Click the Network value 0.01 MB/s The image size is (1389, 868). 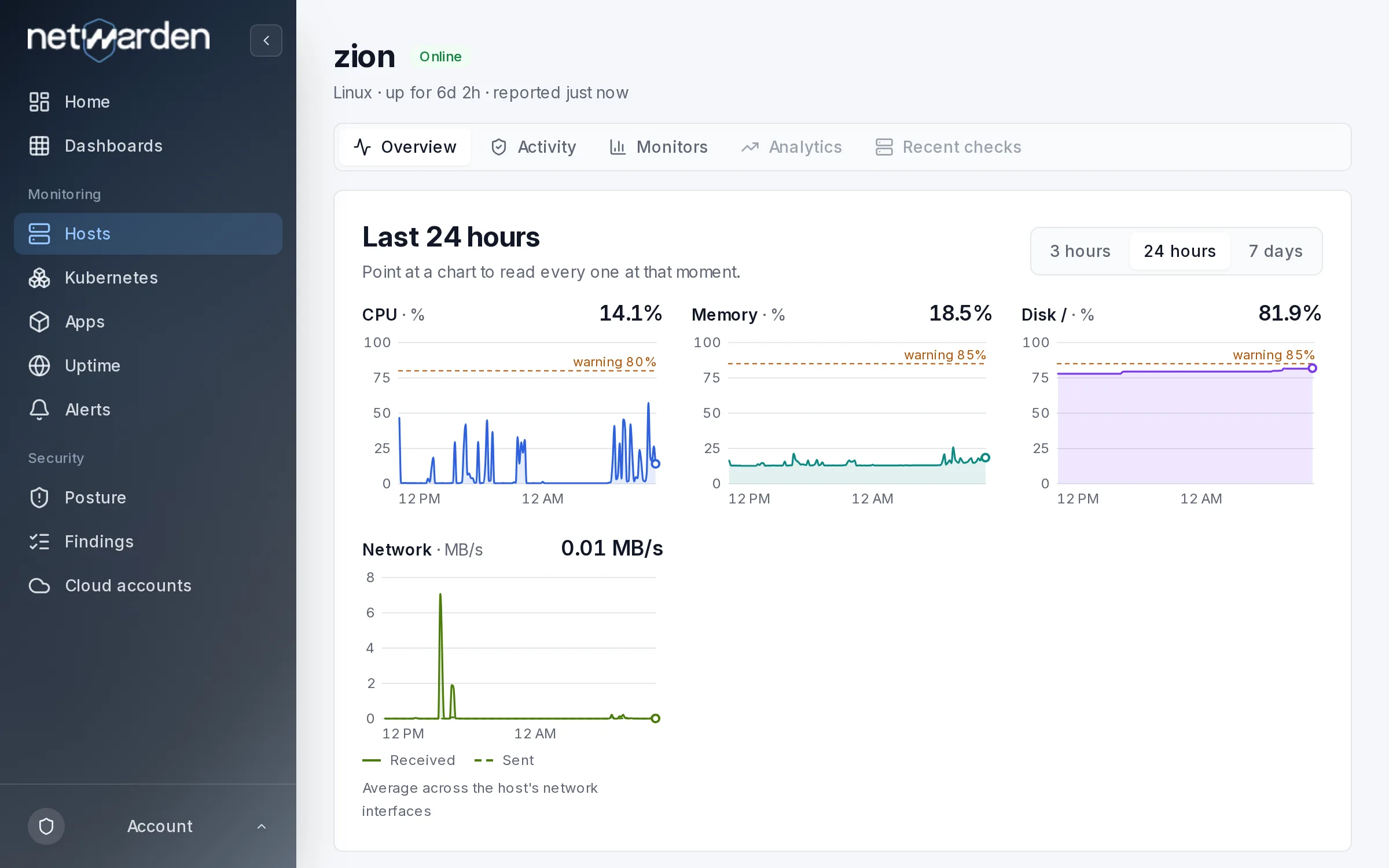coord(612,548)
